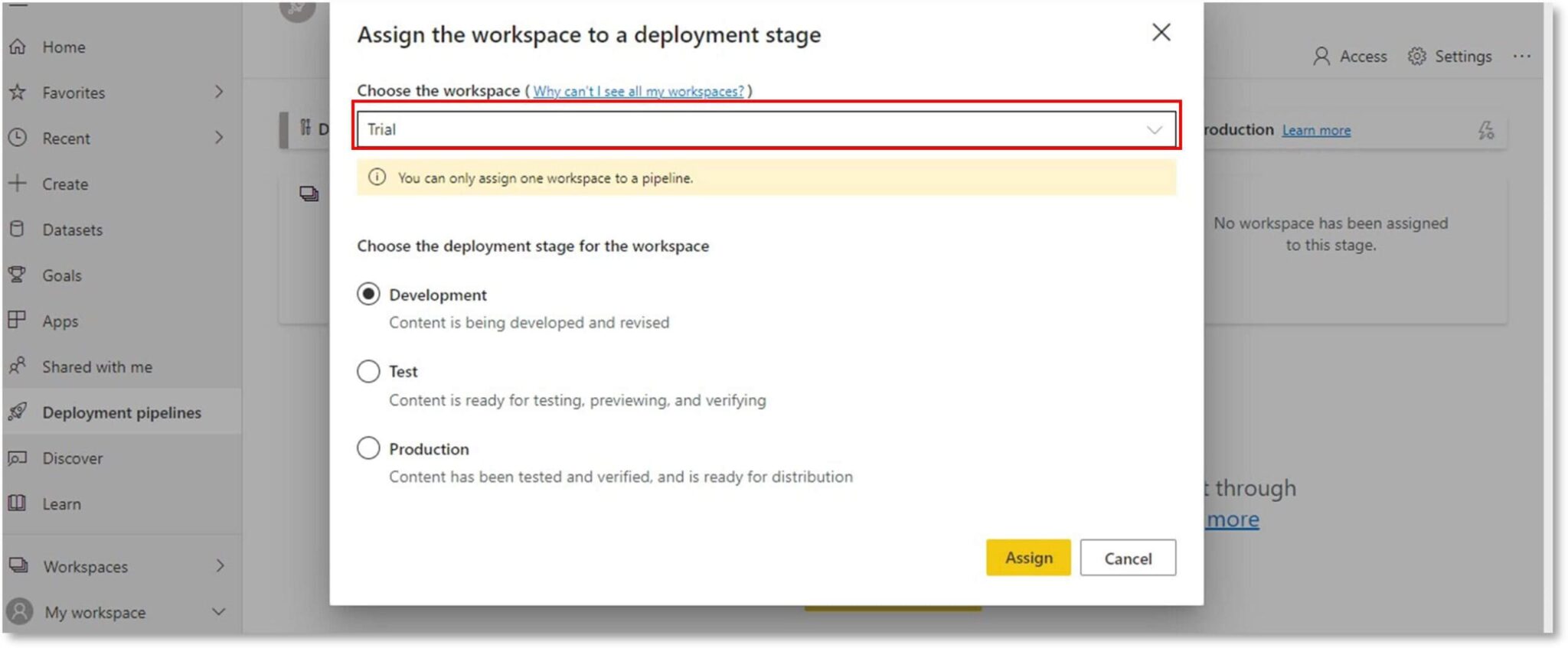Click 'Content is being developed and revised' text
The width and height of the screenshot is (1568, 648).
pyautogui.click(x=529, y=323)
